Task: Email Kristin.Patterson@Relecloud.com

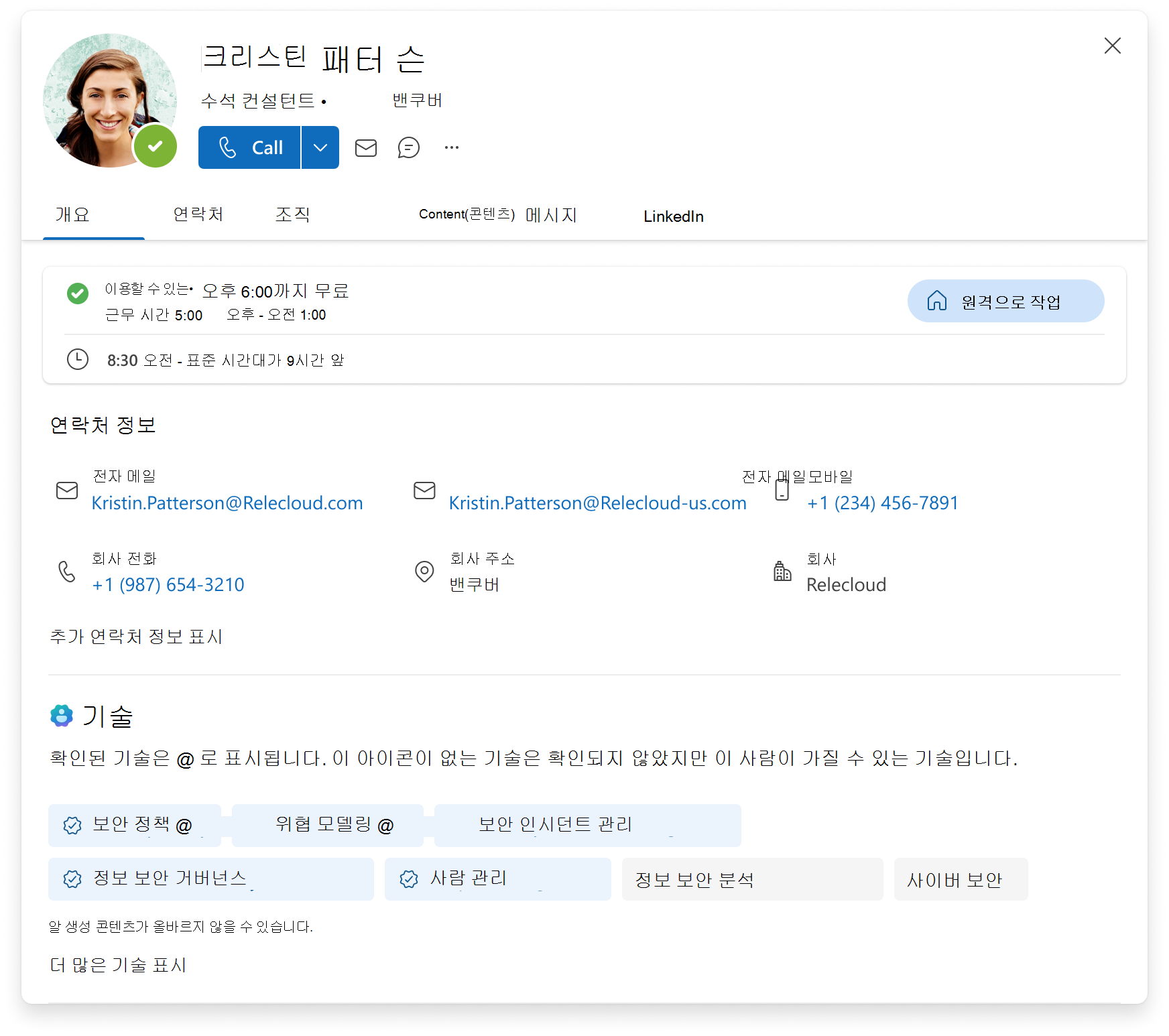Action: coord(227,503)
